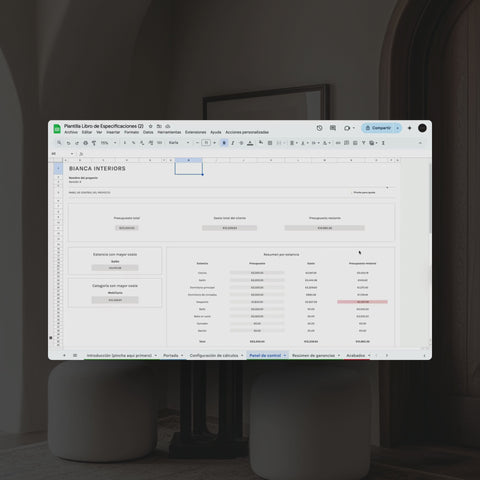Open text rotation dropdown
This screenshot has width=480, height=480.
326,143
